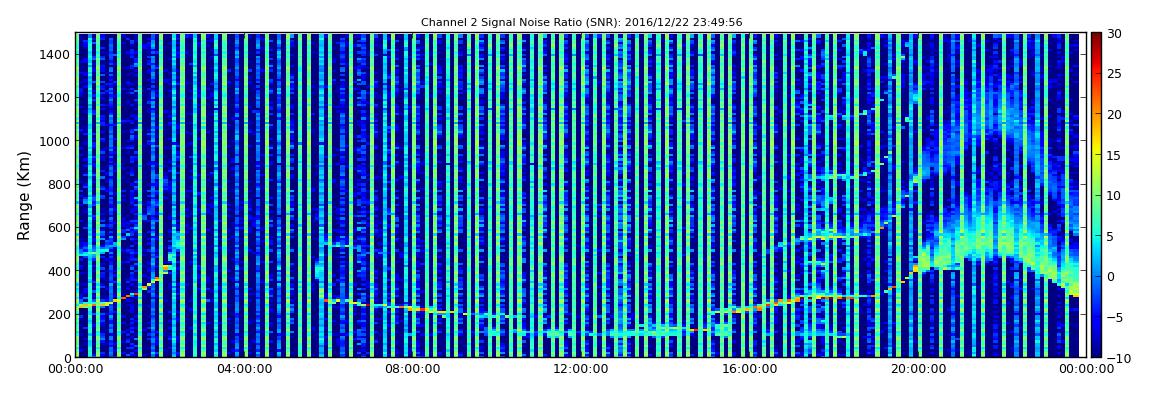Click the colorbar label −5
This screenshot has width=1150, height=407.
coord(1115,317)
